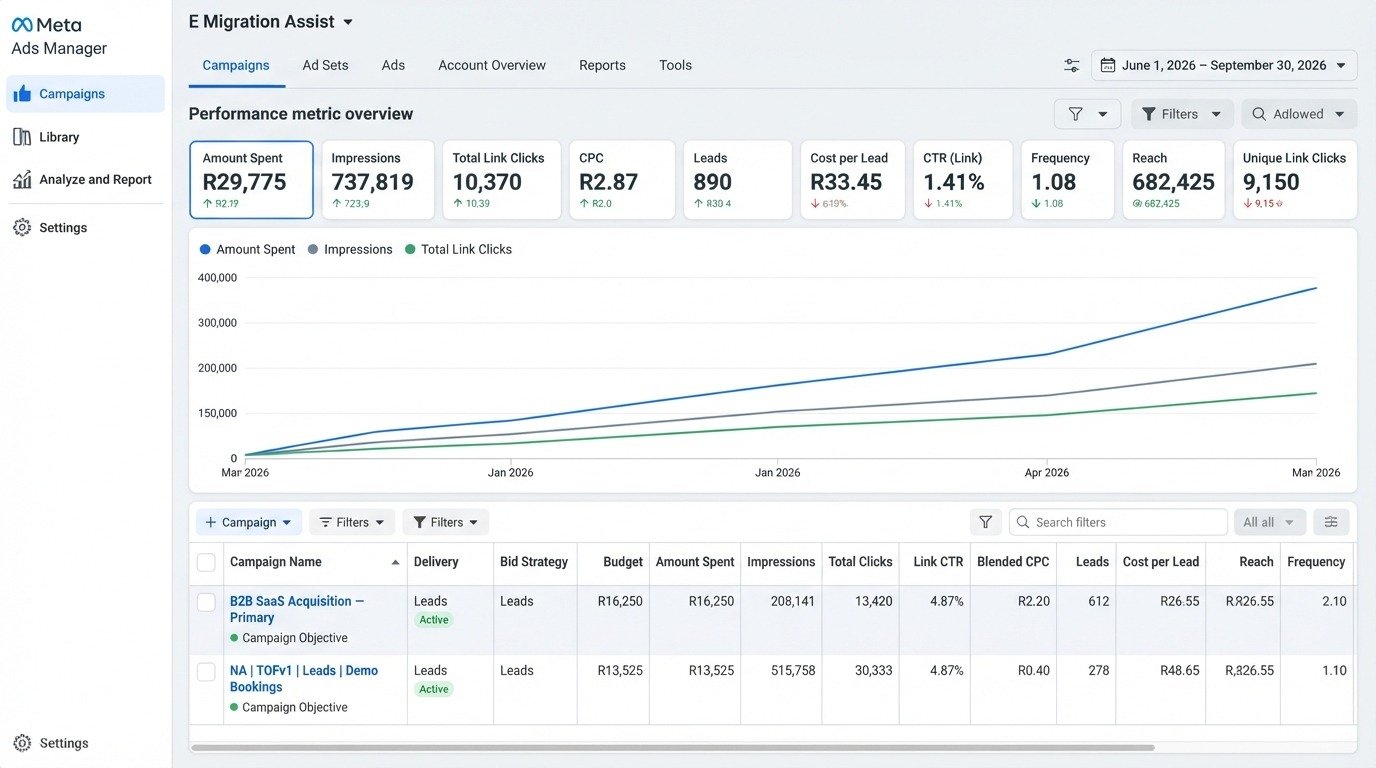
Task: Click the magnifier icon in Search filters box
Action: pyautogui.click(x=1022, y=522)
